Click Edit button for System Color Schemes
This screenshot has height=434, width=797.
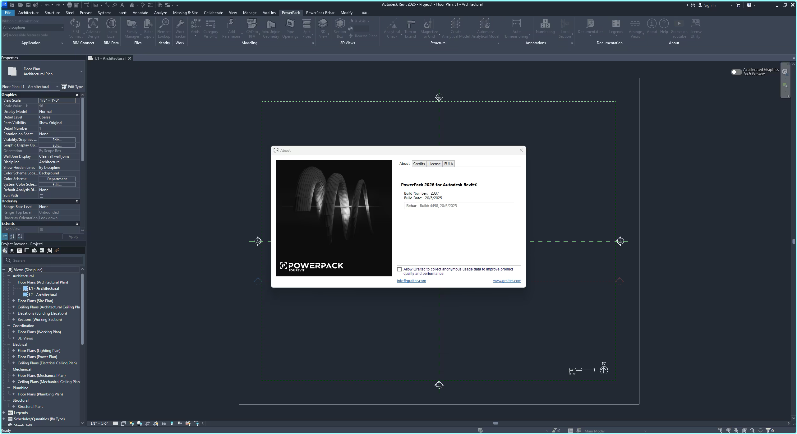tap(57, 184)
